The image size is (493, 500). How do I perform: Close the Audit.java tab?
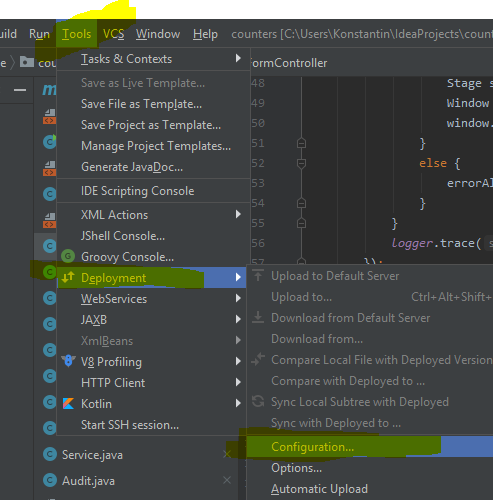pos(227,480)
